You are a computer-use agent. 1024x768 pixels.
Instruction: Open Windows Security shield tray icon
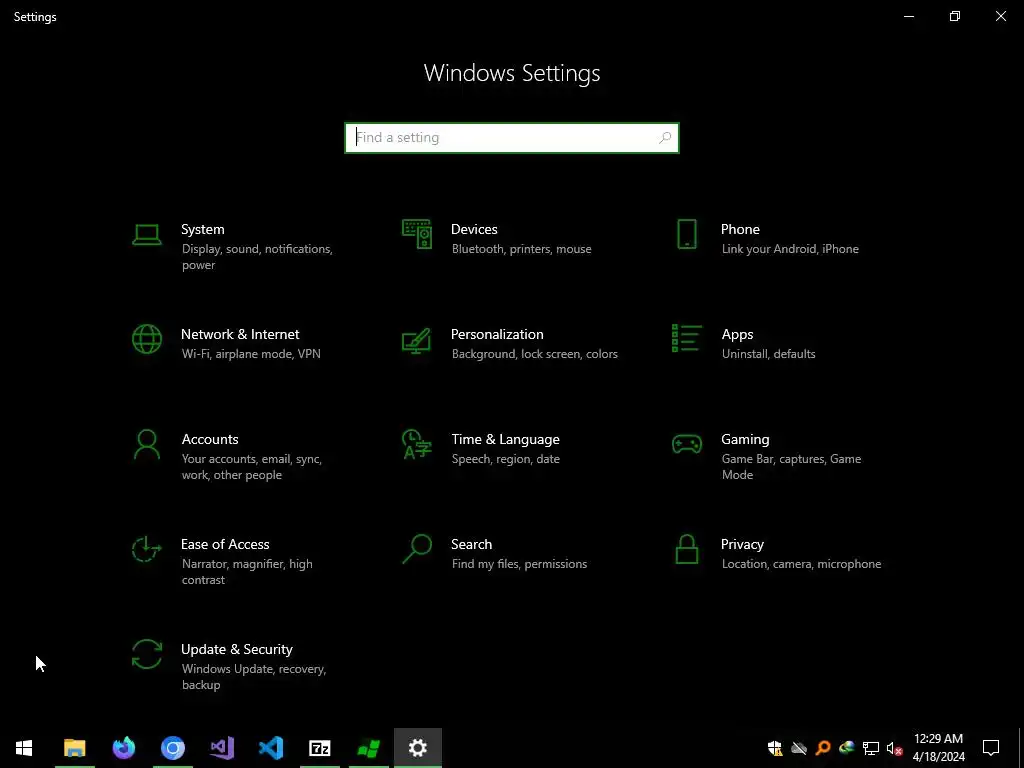(775, 748)
